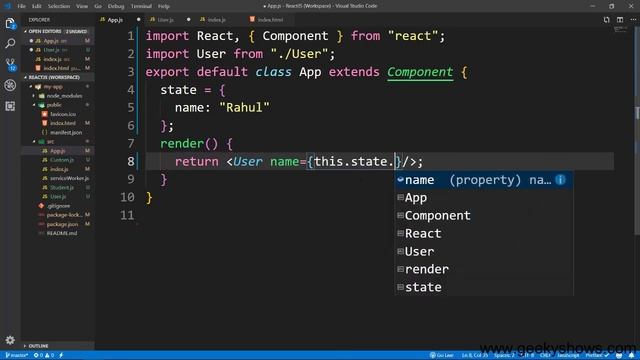Click the Prettier status bar item
Image resolution: width=640 pixels, height=360 pixels.
597,356
